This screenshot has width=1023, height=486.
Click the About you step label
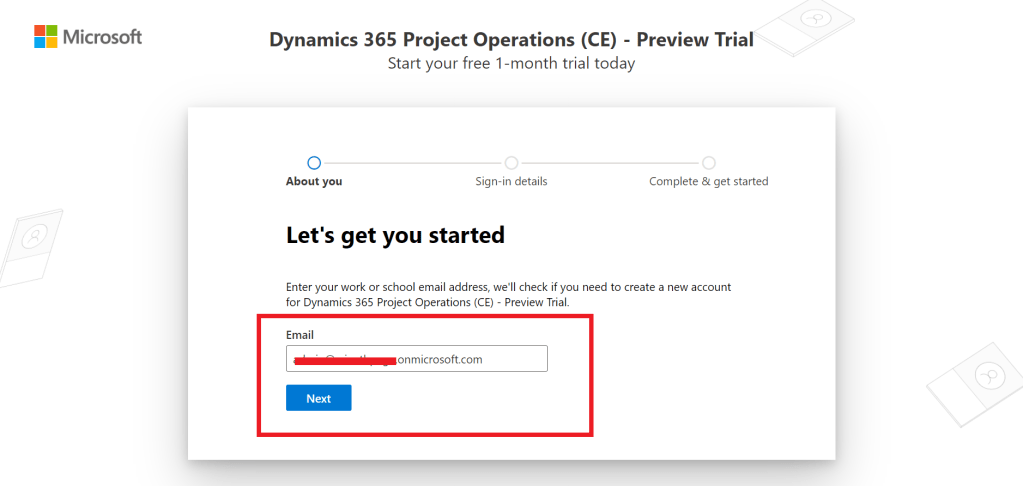pyautogui.click(x=314, y=181)
